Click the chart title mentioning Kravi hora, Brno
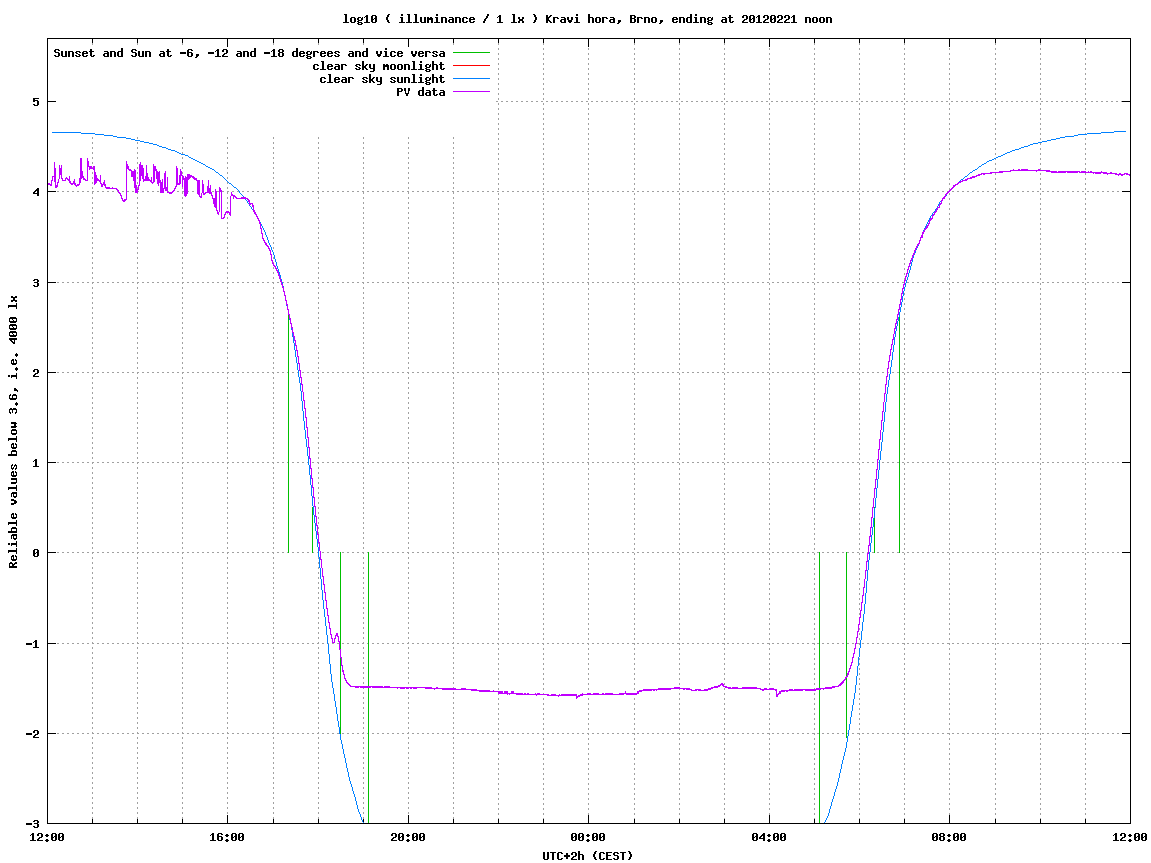 click(587, 19)
